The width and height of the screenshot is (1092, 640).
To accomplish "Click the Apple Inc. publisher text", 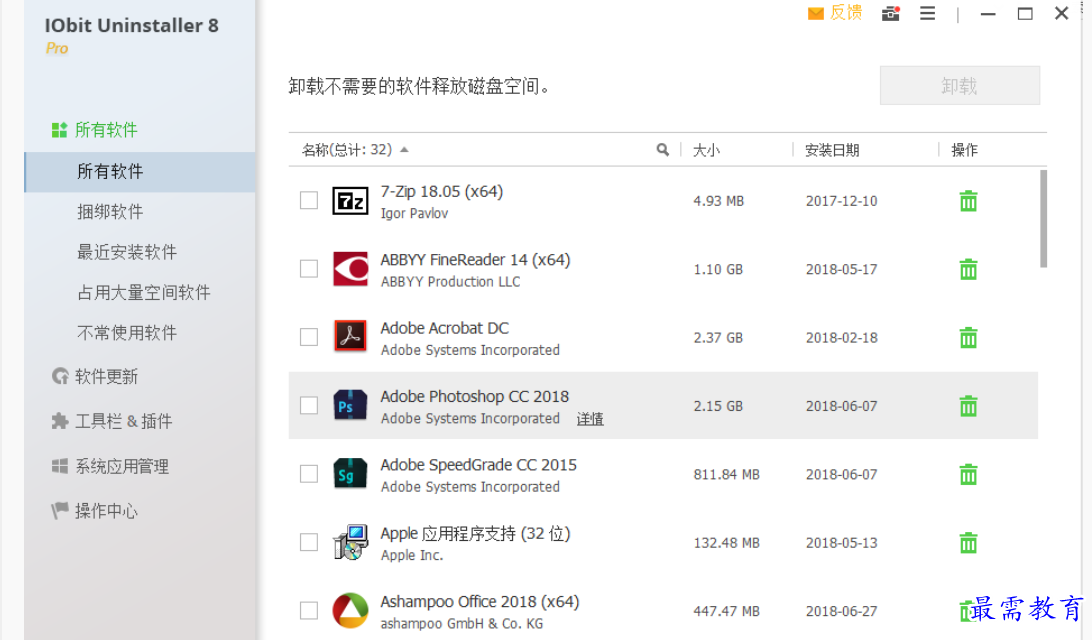I will [x=412, y=555].
